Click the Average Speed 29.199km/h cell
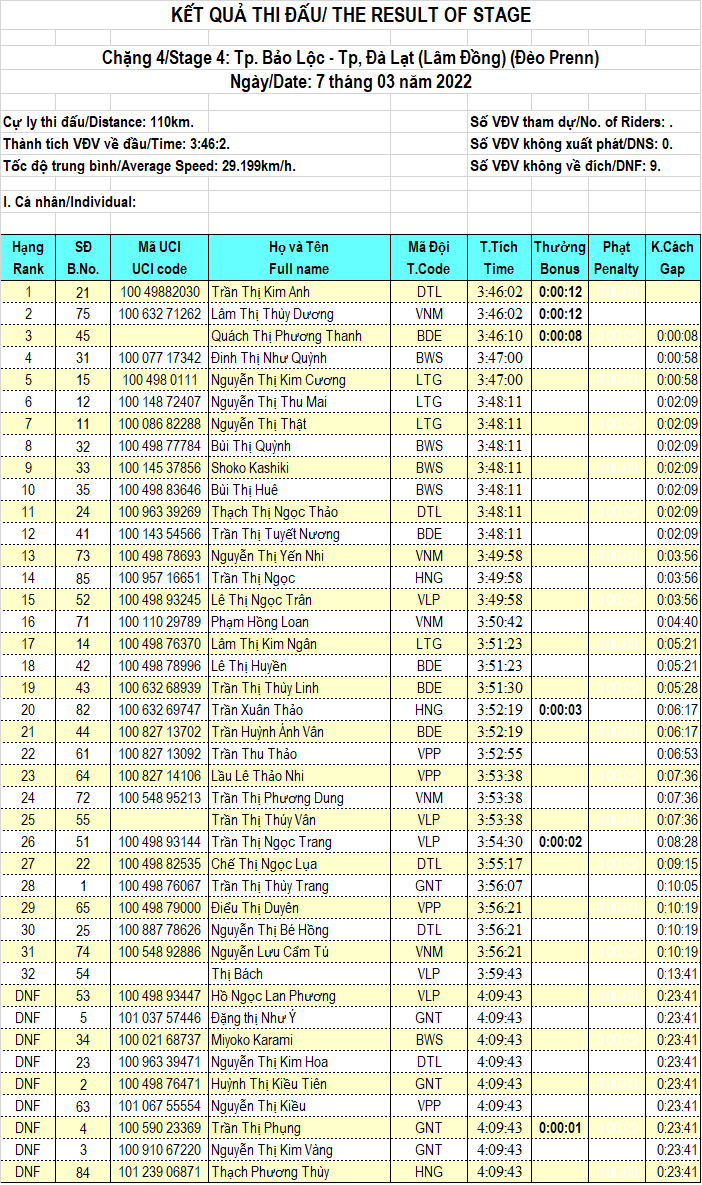702x1185 pixels. pyautogui.click(x=151, y=166)
